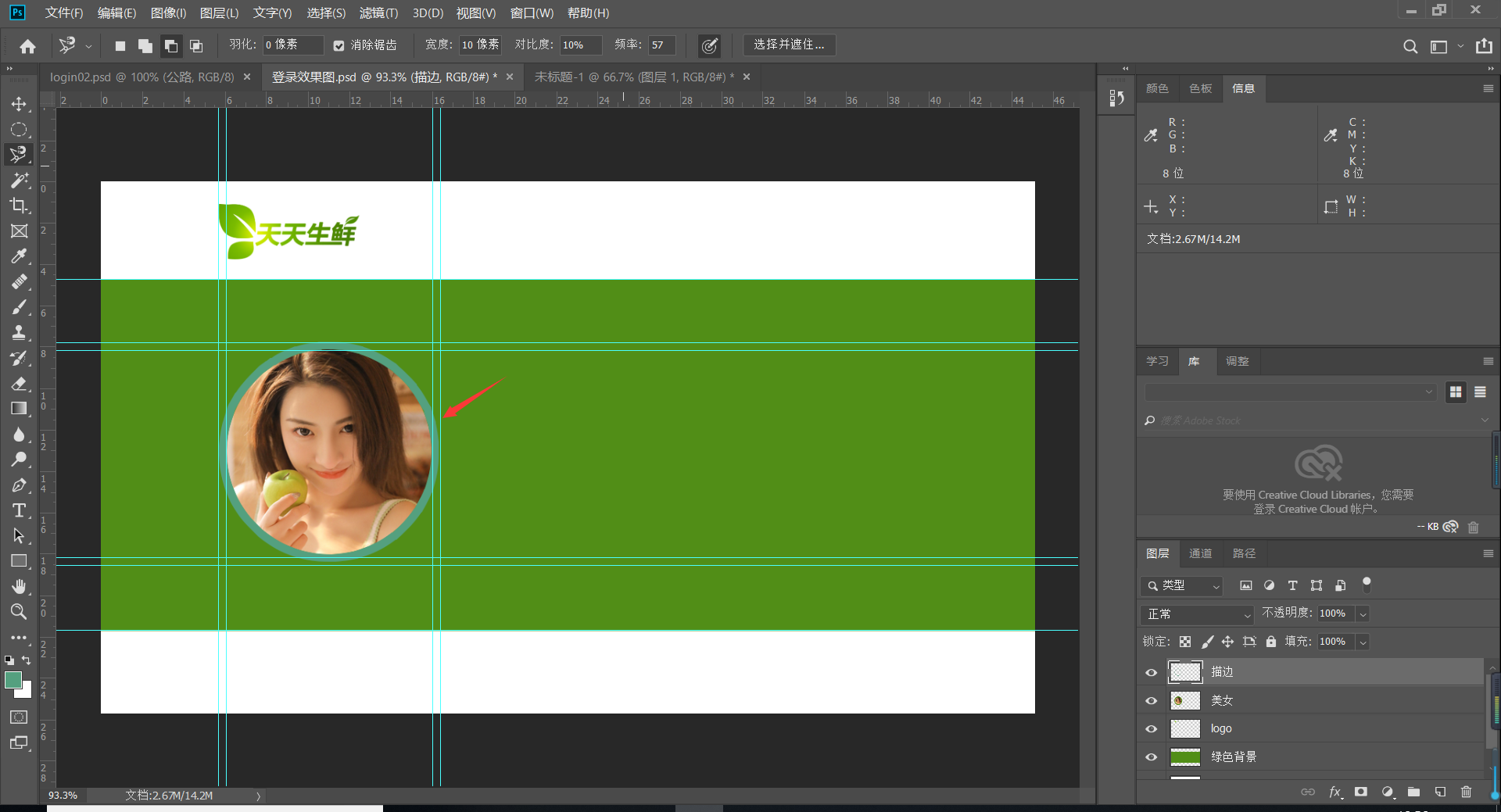Image resolution: width=1501 pixels, height=812 pixels.
Task: Open the blend mode 正常 dropdown
Action: (x=1197, y=614)
